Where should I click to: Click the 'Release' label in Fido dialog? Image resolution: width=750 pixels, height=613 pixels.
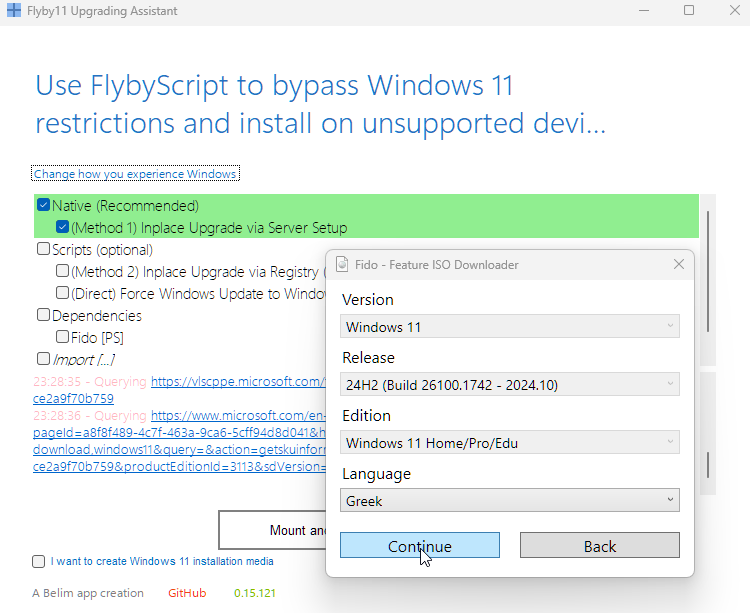(x=368, y=358)
